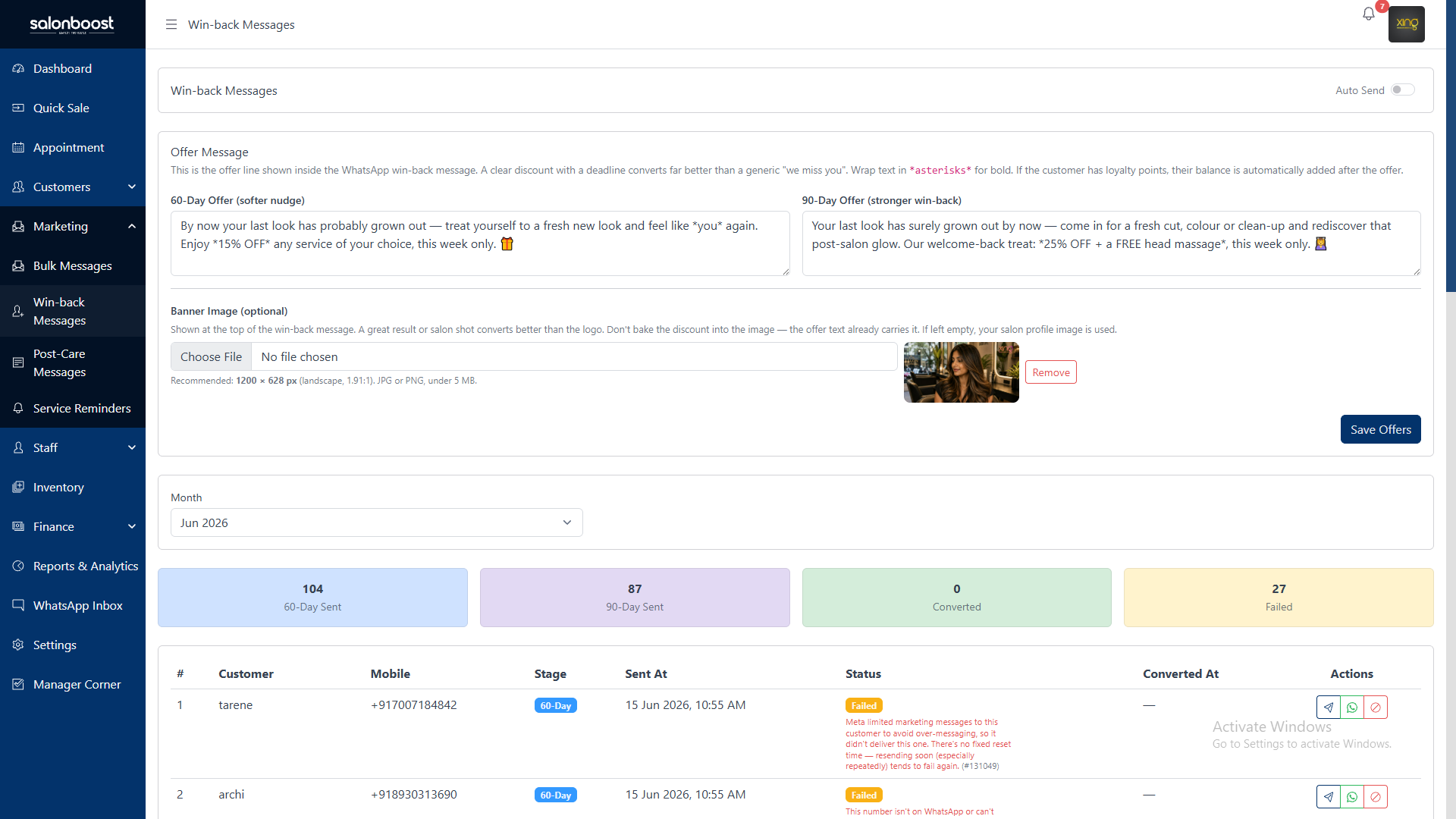This screenshot has height=819, width=1456.
Task: Click the Service Reminders bell icon
Action: [18, 408]
